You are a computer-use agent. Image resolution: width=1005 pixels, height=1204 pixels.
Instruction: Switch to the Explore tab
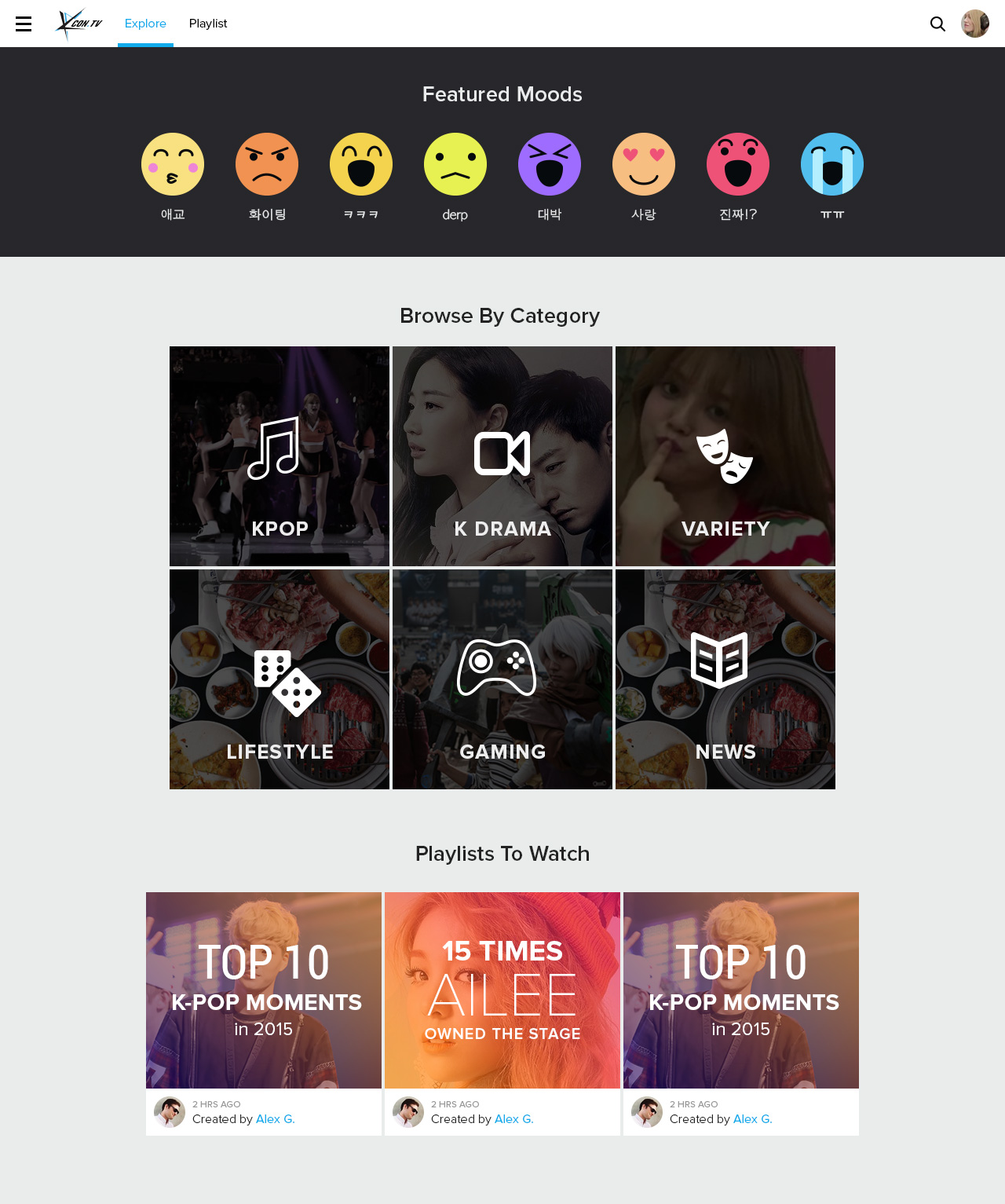point(145,24)
